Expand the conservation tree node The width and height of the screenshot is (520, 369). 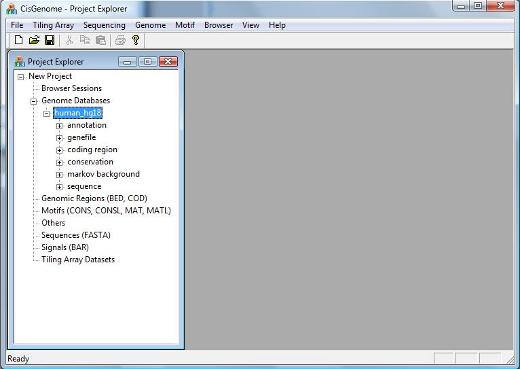59,162
